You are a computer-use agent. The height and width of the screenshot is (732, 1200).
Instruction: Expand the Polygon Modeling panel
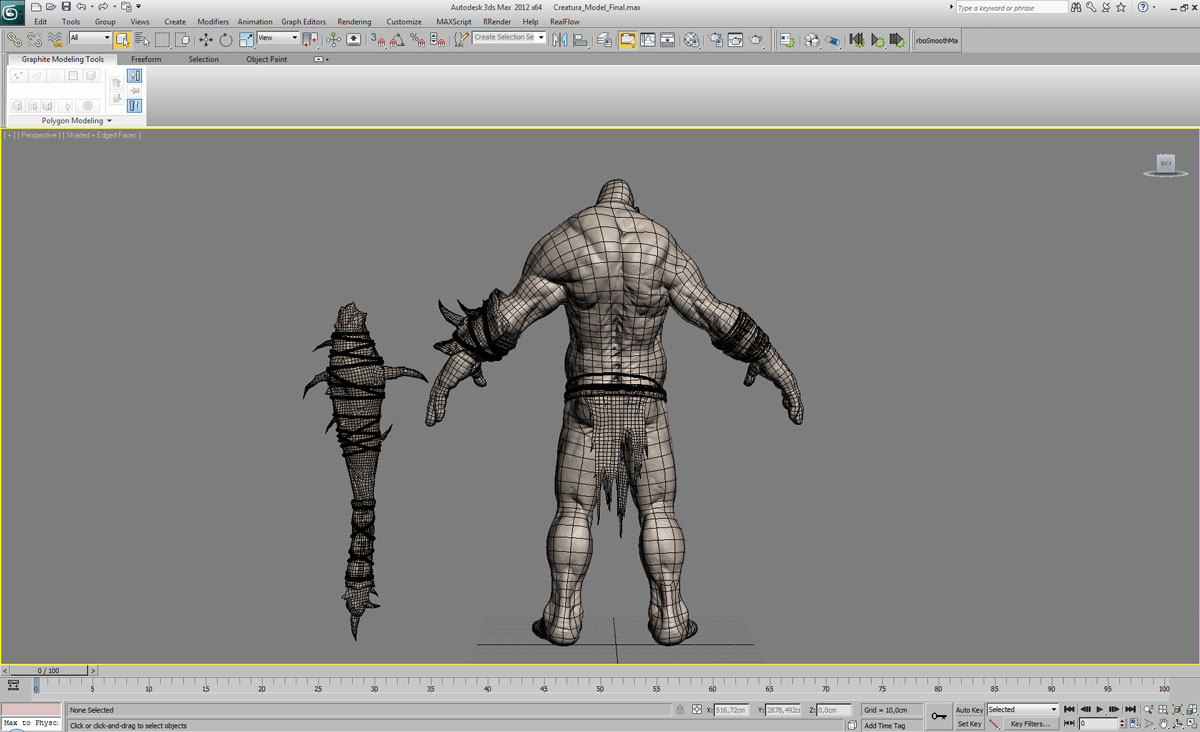[x=77, y=121]
